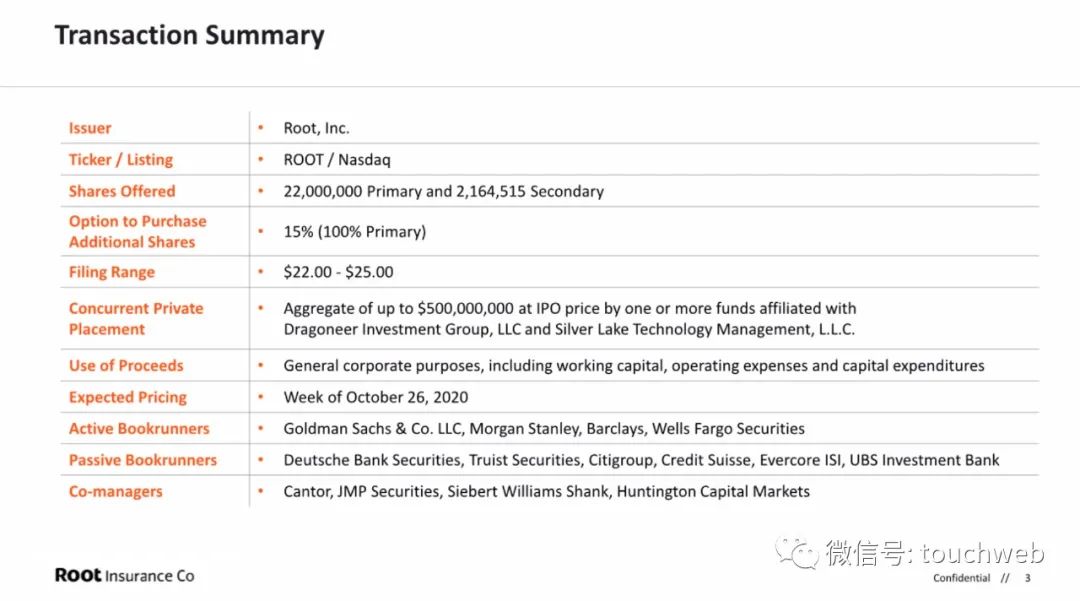The width and height of the screenshot is (1080, 601).
Task: Select the Expected Pricing label
Action: (x=127, y=397)
